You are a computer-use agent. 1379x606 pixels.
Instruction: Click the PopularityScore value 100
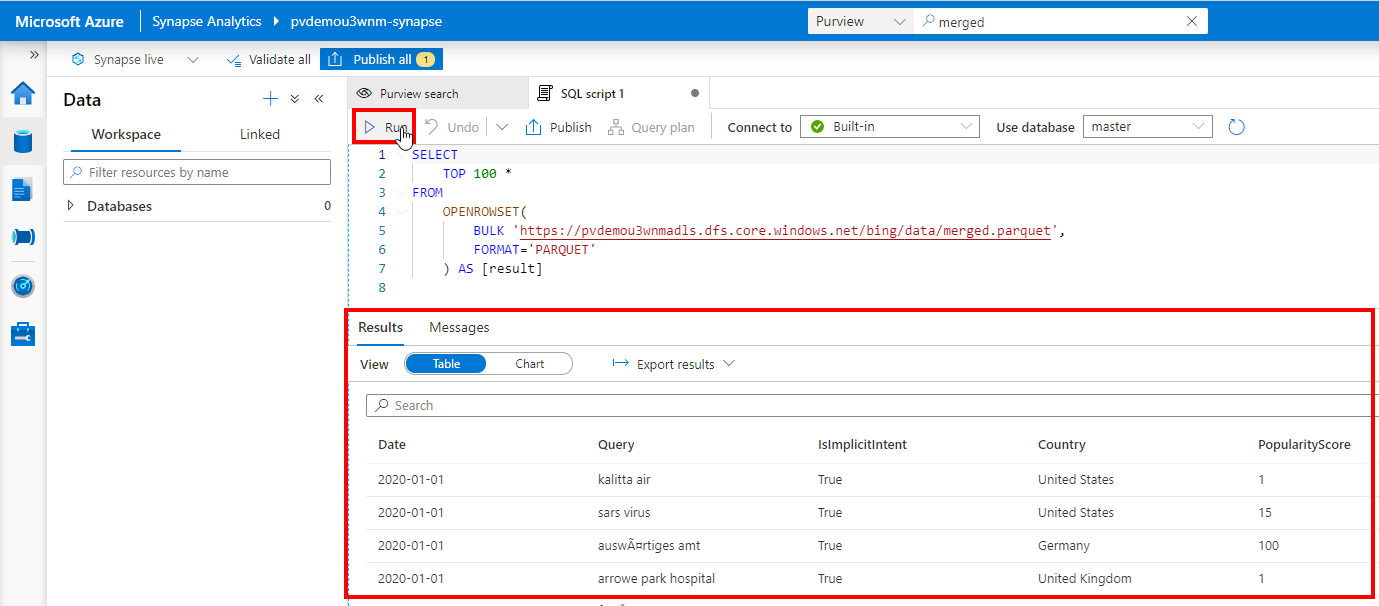[x=1269, y=545]
